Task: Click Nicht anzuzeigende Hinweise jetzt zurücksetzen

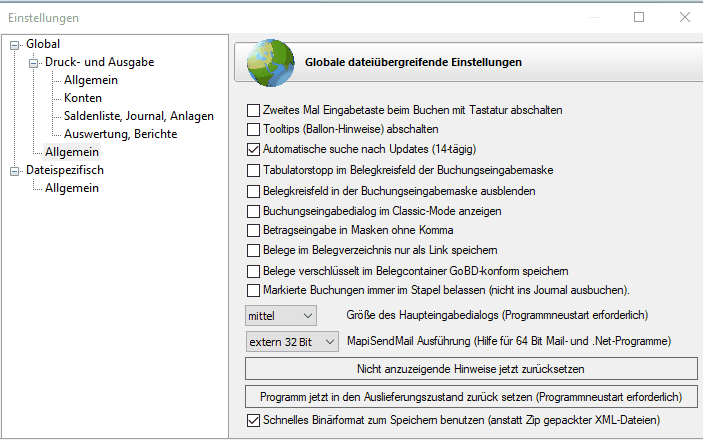Action: 471,369
